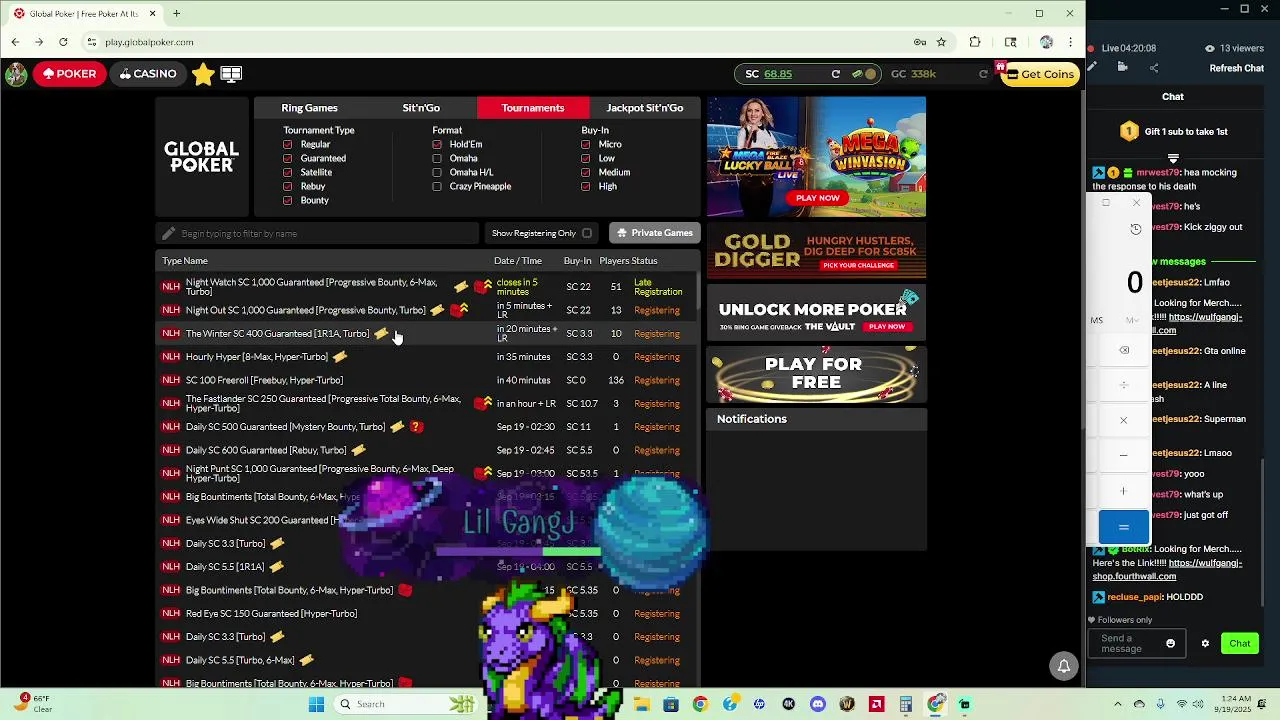The image size is (1280, 720).
Task: Click the emoji picker in chat box
Action: point(1170,644)
